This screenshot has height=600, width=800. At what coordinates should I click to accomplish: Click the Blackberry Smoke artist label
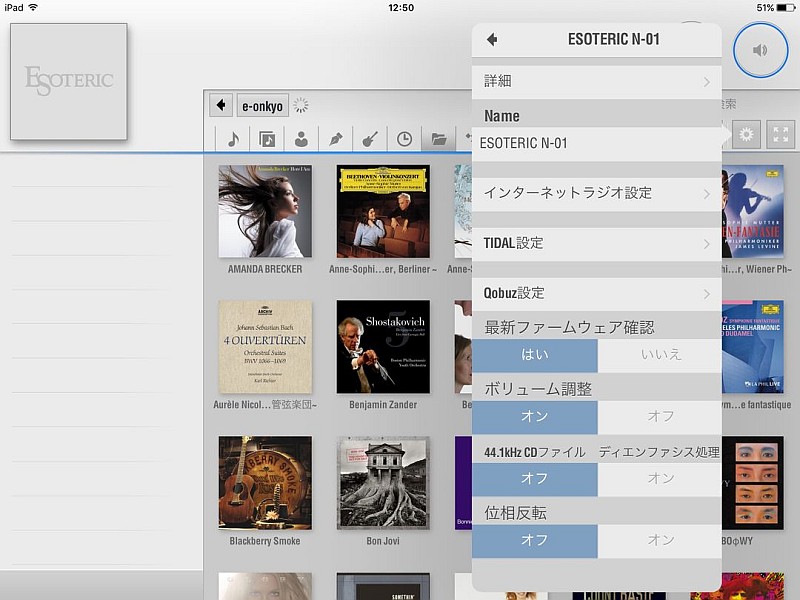click(x=265, y=541)
